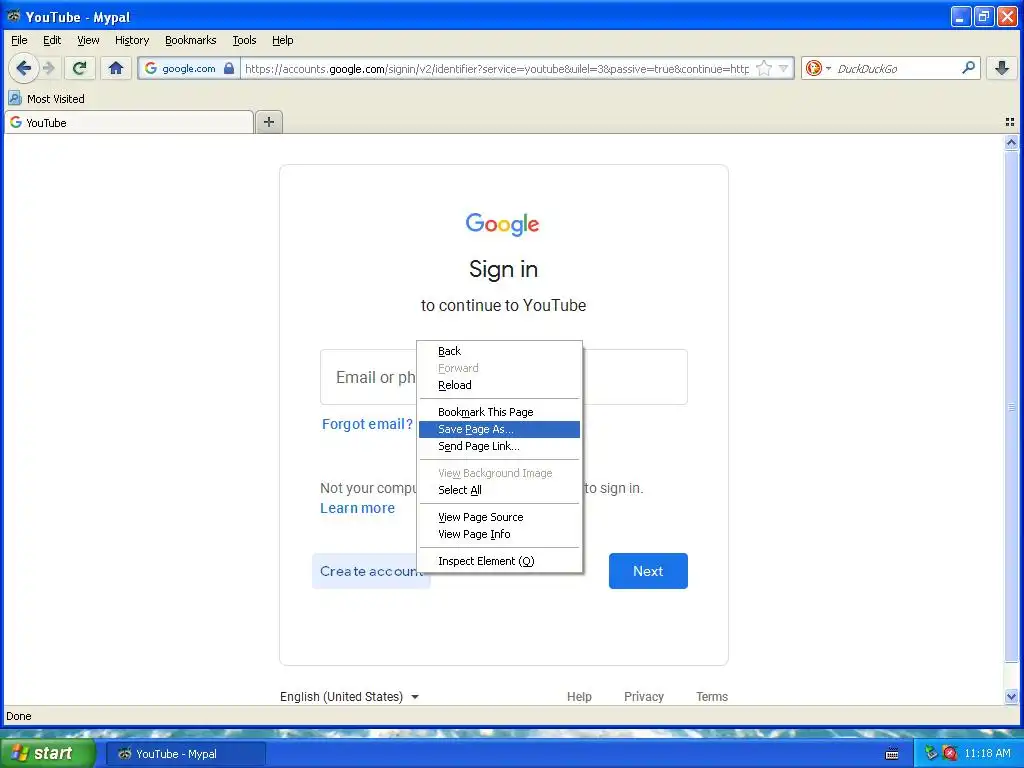Open the English (United States) language dropdown
Screen dimensions: 1024x768
coord(349,696)
